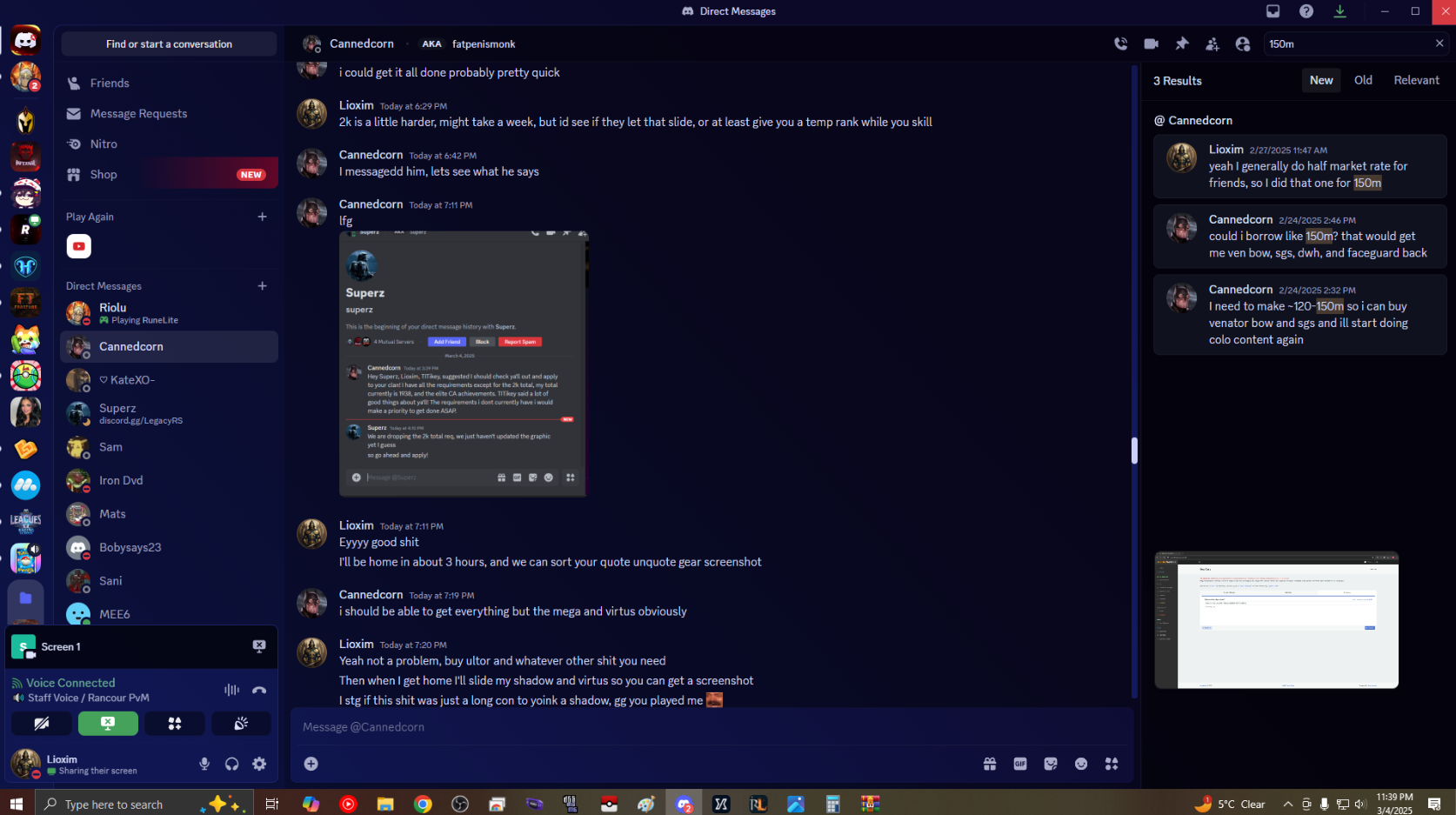Sort search results by Relevant
1456x815 pixels.
point(1416,80)
